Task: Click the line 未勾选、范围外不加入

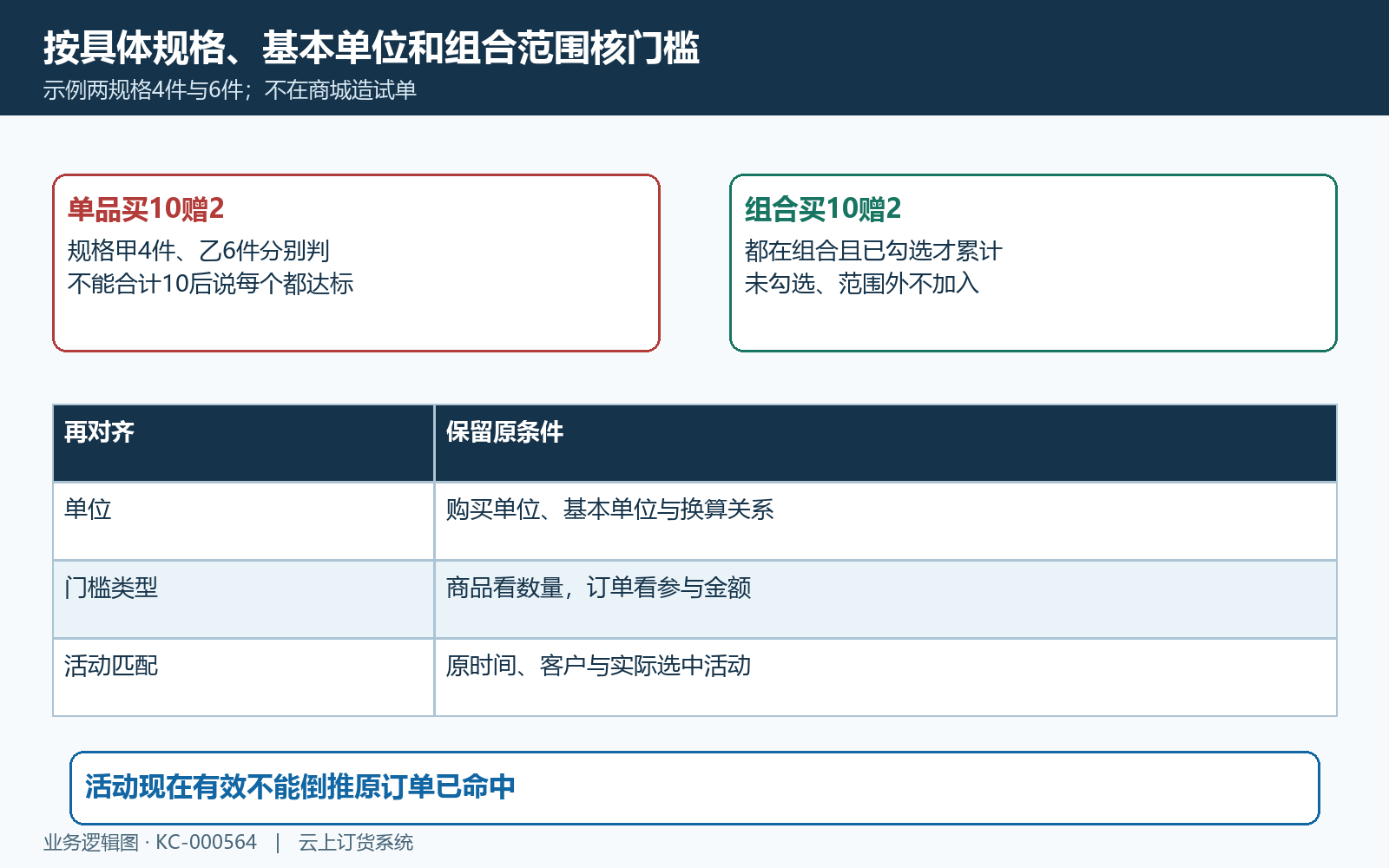Action: [x=862, y=284]
